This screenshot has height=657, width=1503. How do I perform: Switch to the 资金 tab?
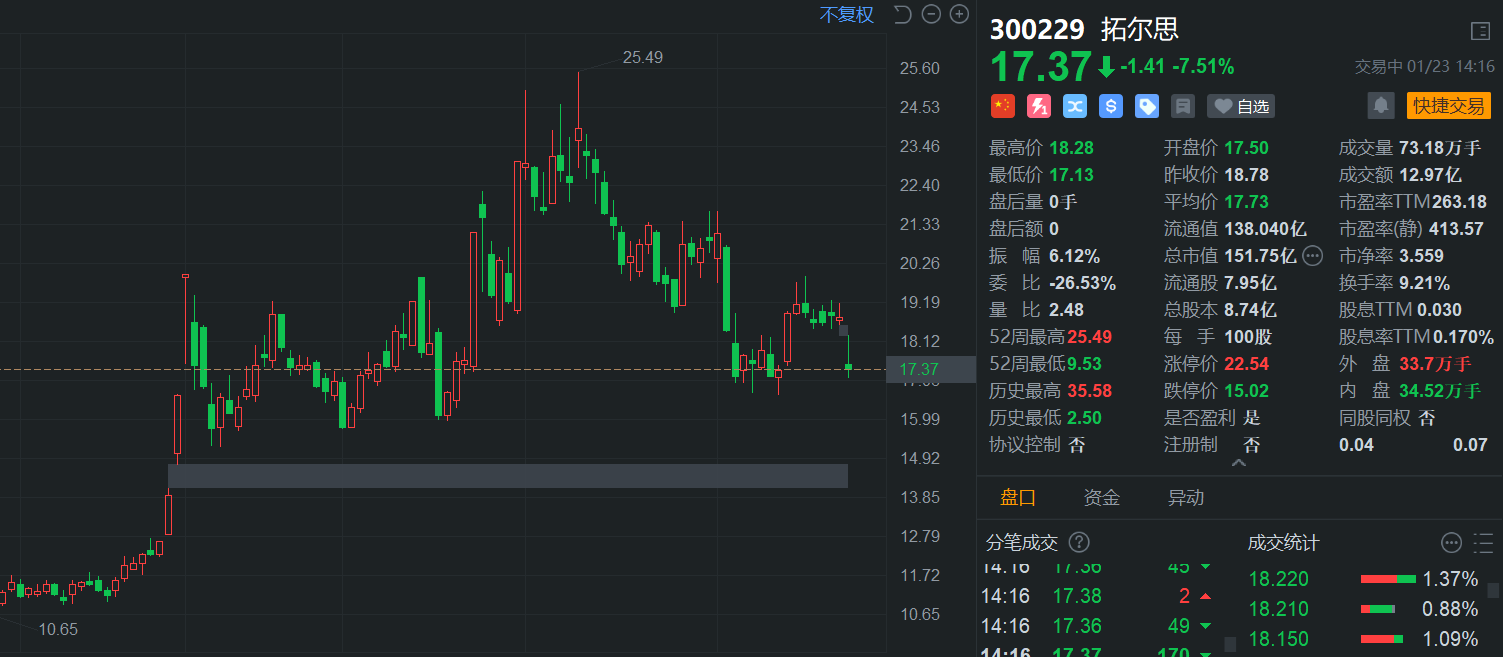point(1102,498)
